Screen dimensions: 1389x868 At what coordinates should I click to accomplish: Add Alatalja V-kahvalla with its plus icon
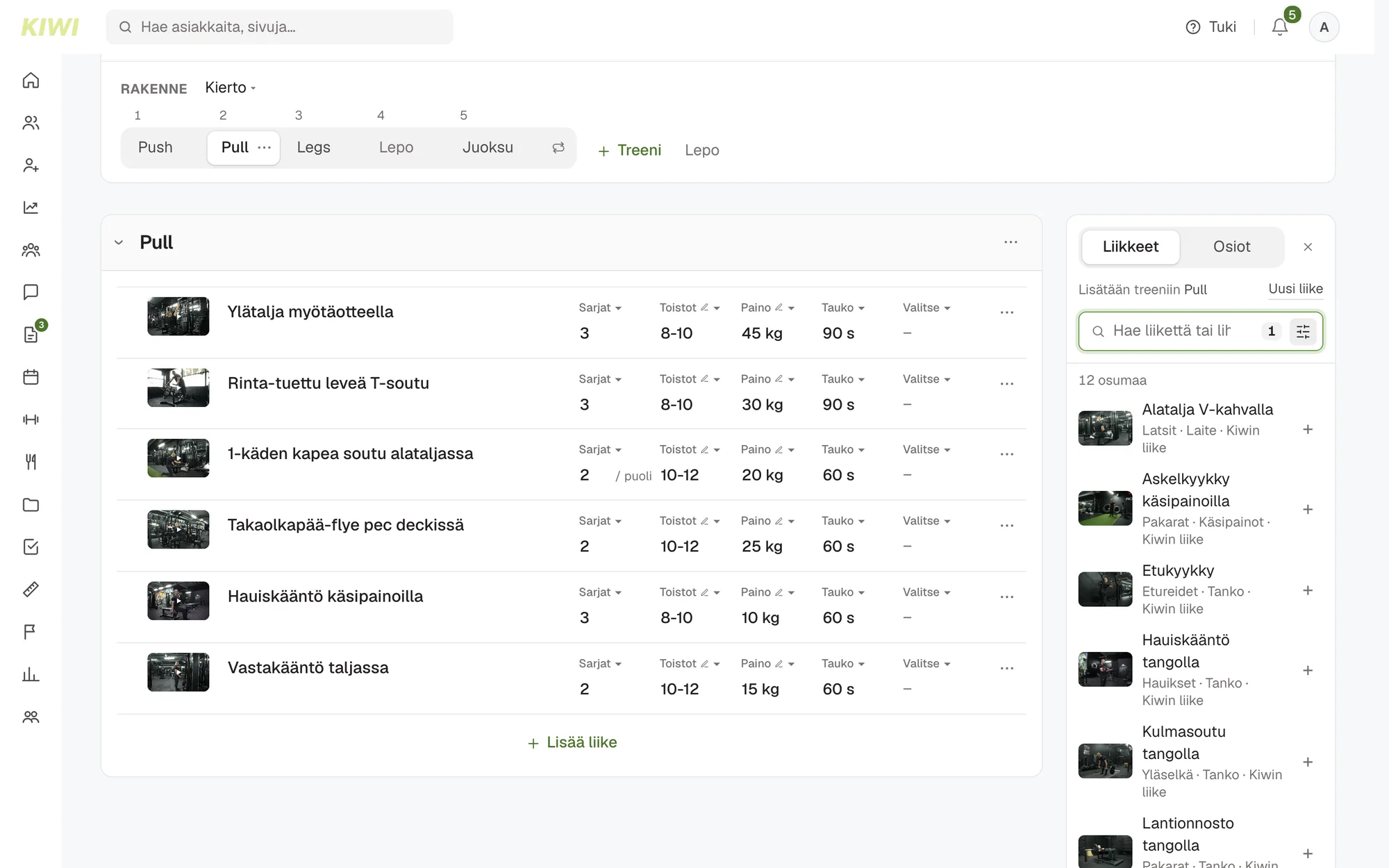1308,429
